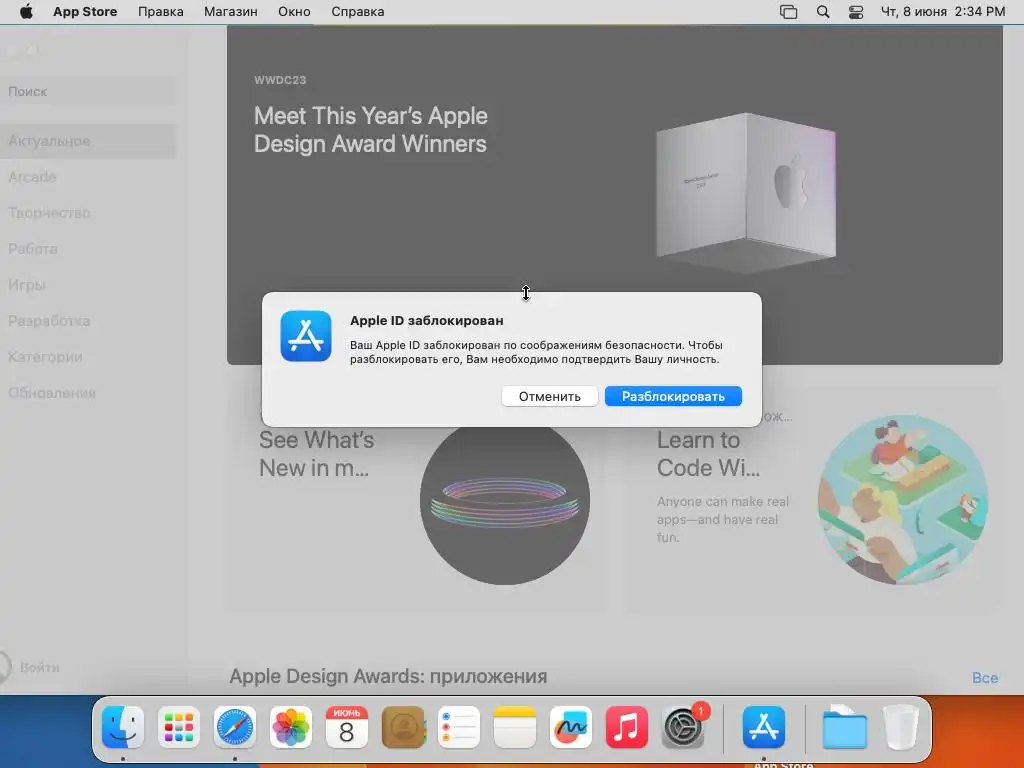Click the account avatar beside Войти
Screen dimensions: 1024x768
(x=4, y=667)
